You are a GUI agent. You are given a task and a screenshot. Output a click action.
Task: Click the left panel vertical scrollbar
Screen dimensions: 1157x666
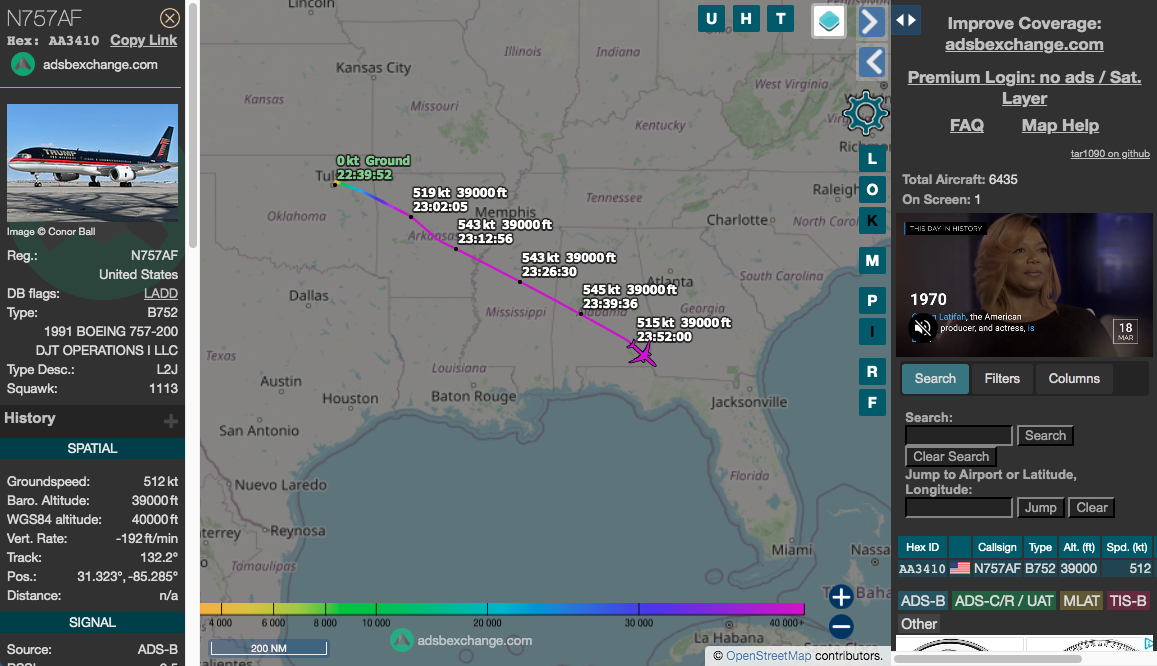click(193, 125)
